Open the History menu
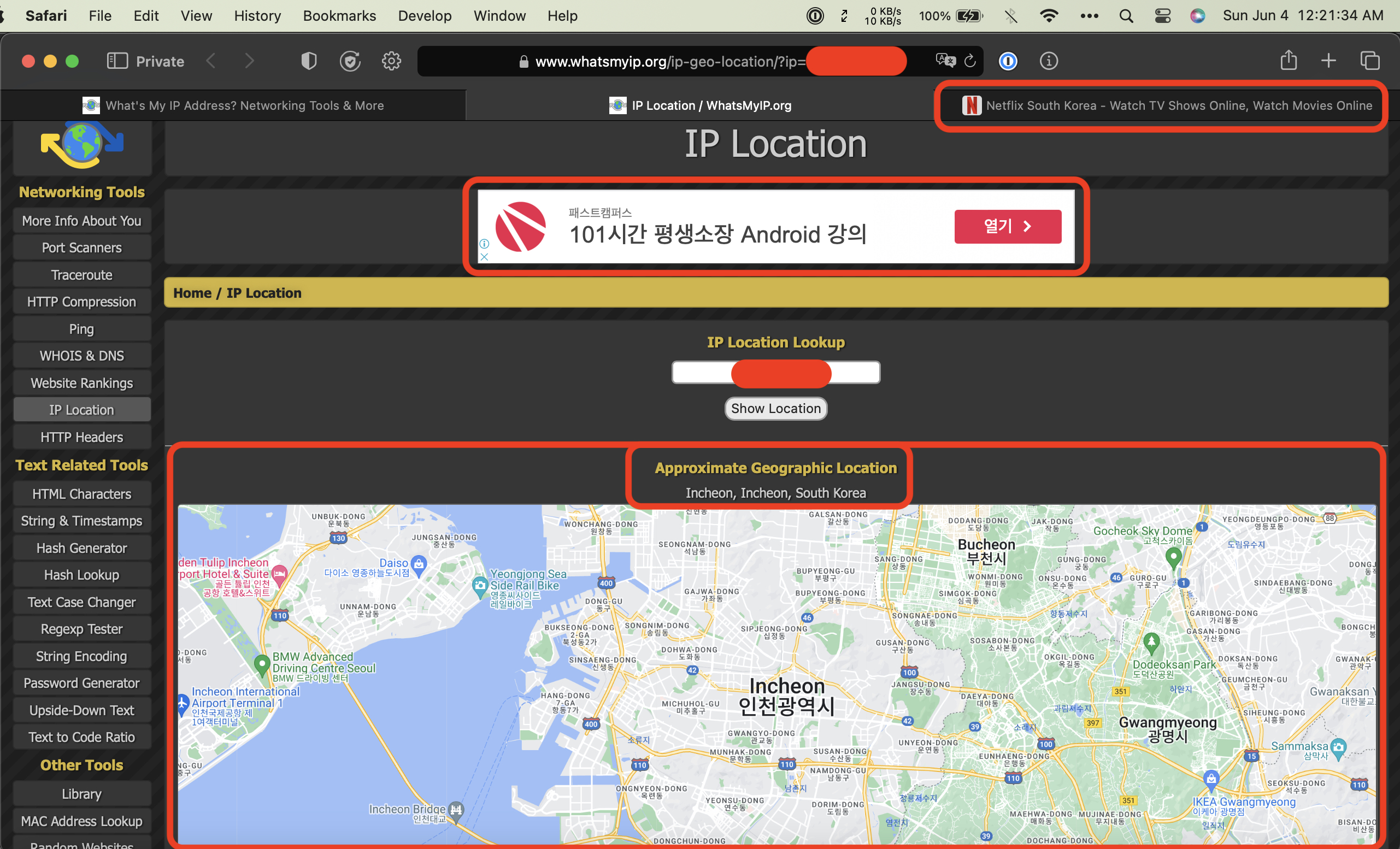 (x=257, y=15)
